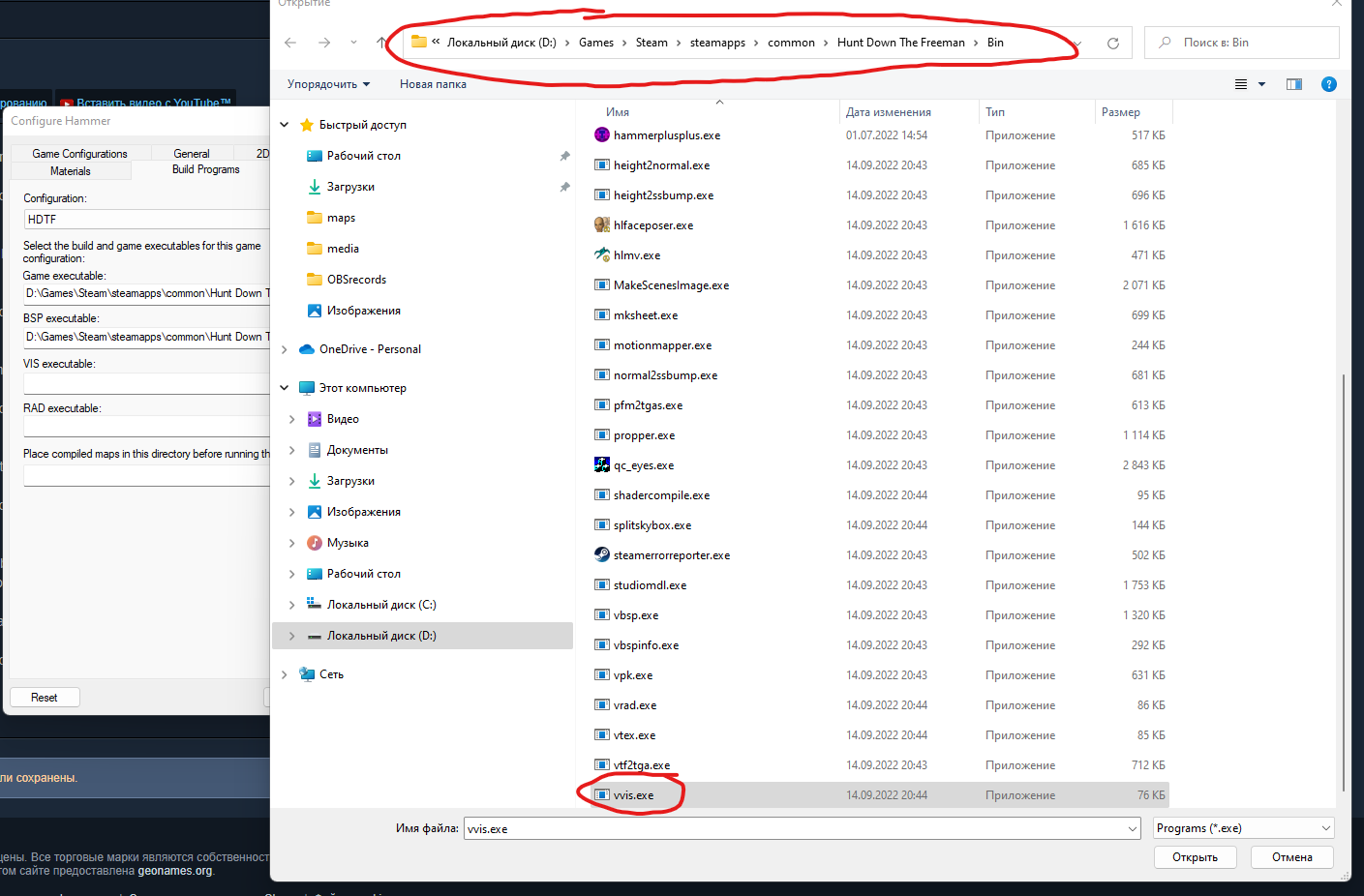Screen dimensions: 1364x896
Task: Collapse the 'Быстрый доступ' tree section
Action: coord(285,125)
